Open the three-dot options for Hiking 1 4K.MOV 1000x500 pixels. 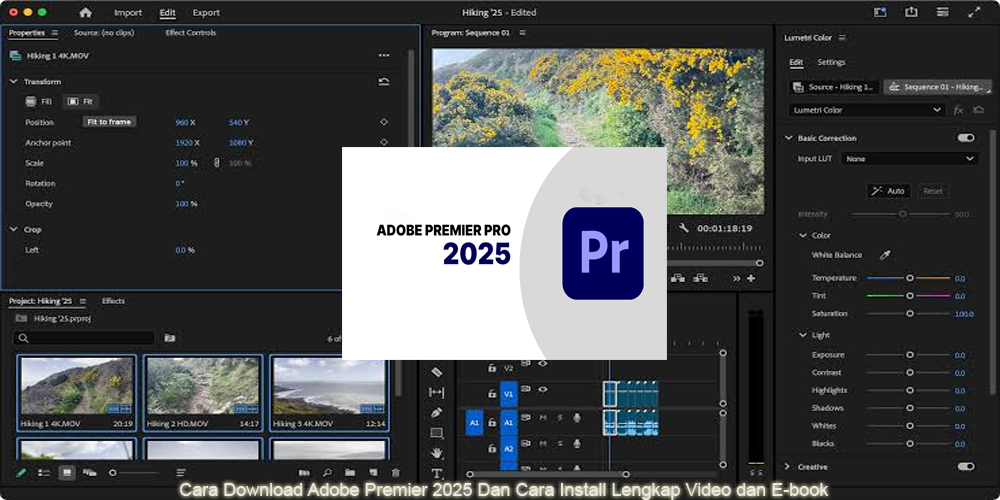tap(384, 55)
